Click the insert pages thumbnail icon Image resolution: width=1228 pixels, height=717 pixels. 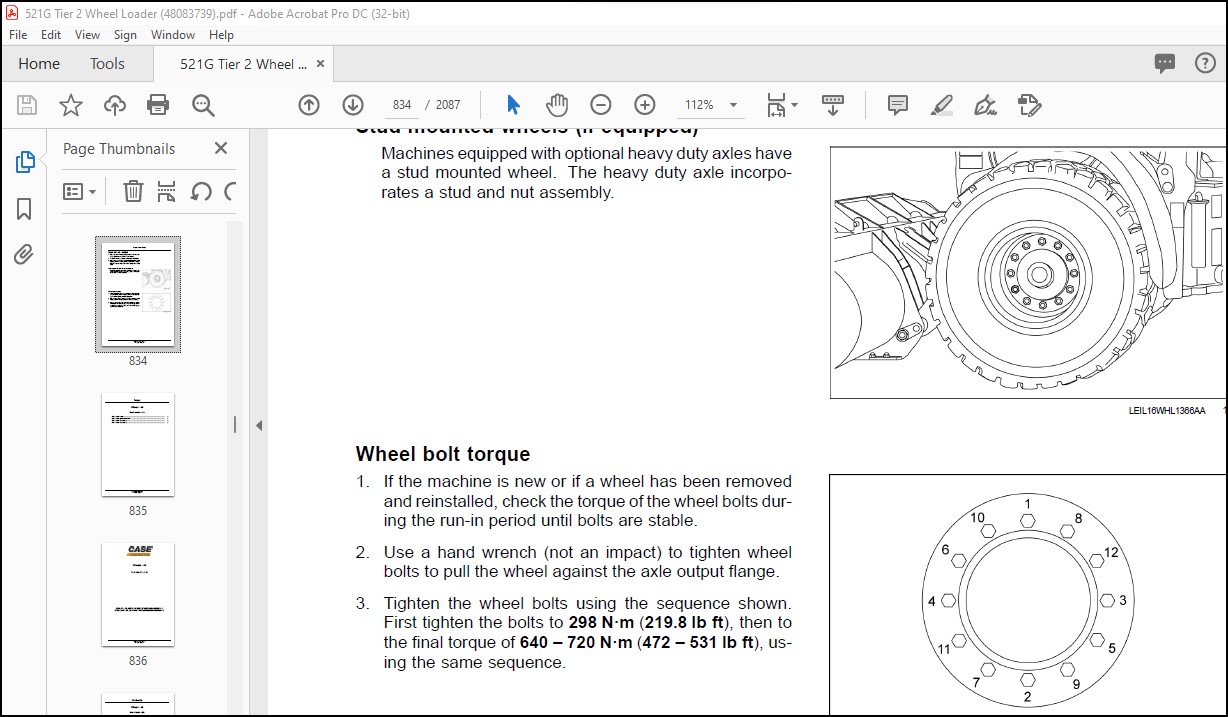click(x=167, y=191)
